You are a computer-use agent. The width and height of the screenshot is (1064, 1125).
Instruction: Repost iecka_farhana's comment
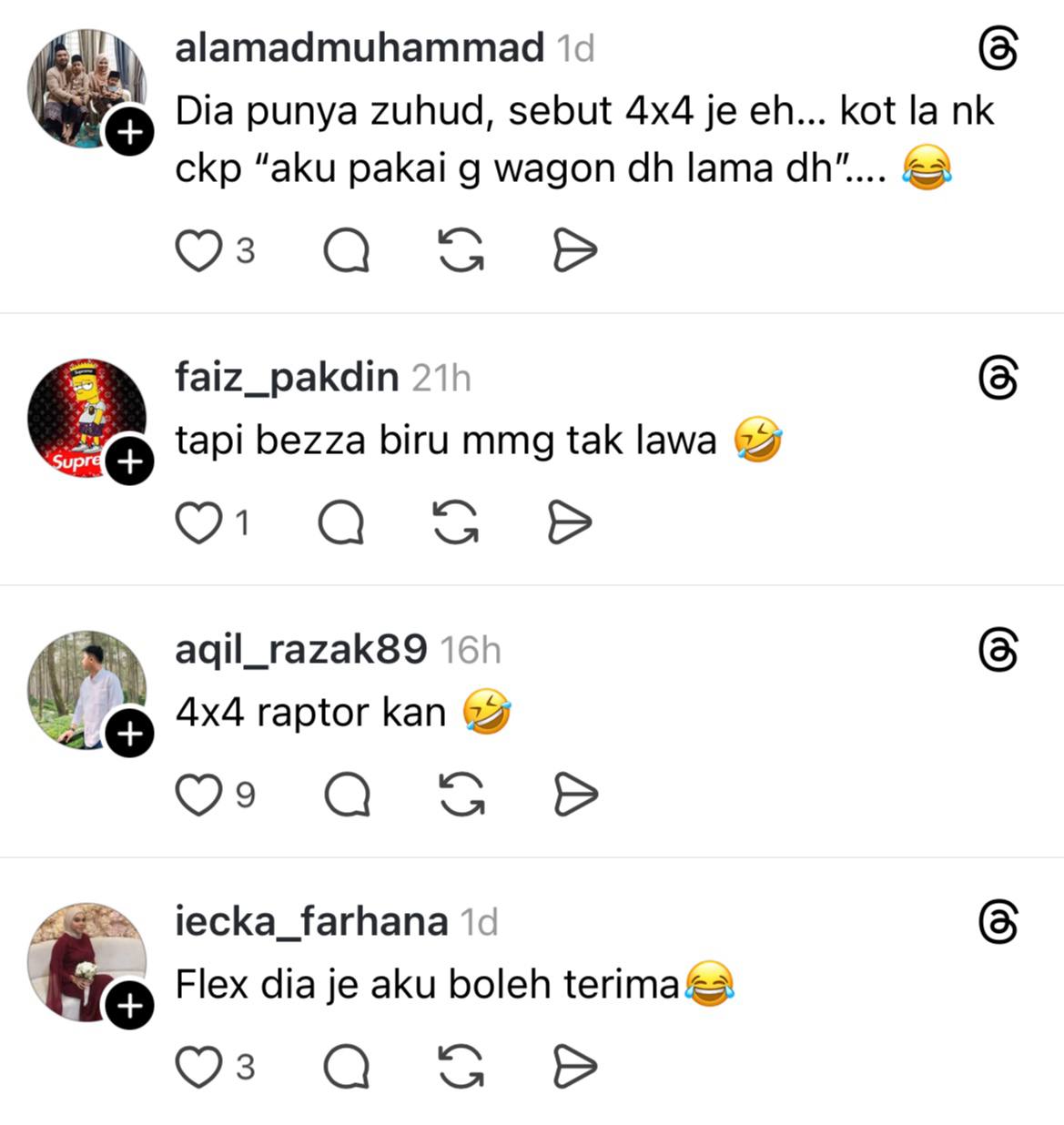461,1067
